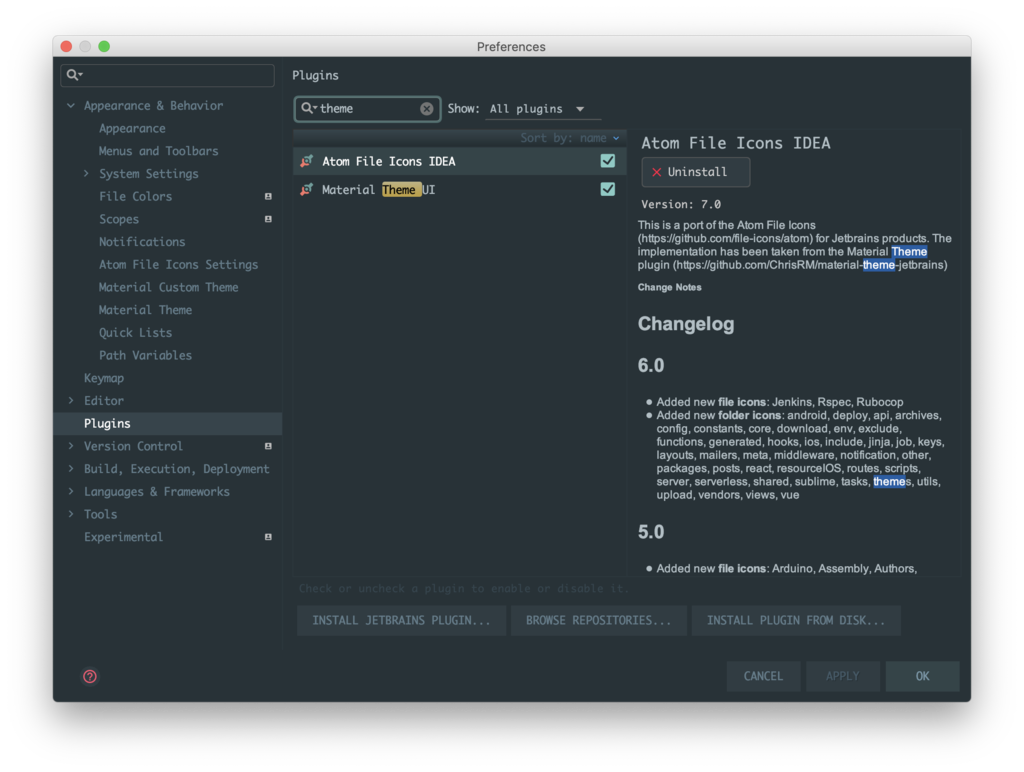Click the Changelog heading in description

(686, 324)
